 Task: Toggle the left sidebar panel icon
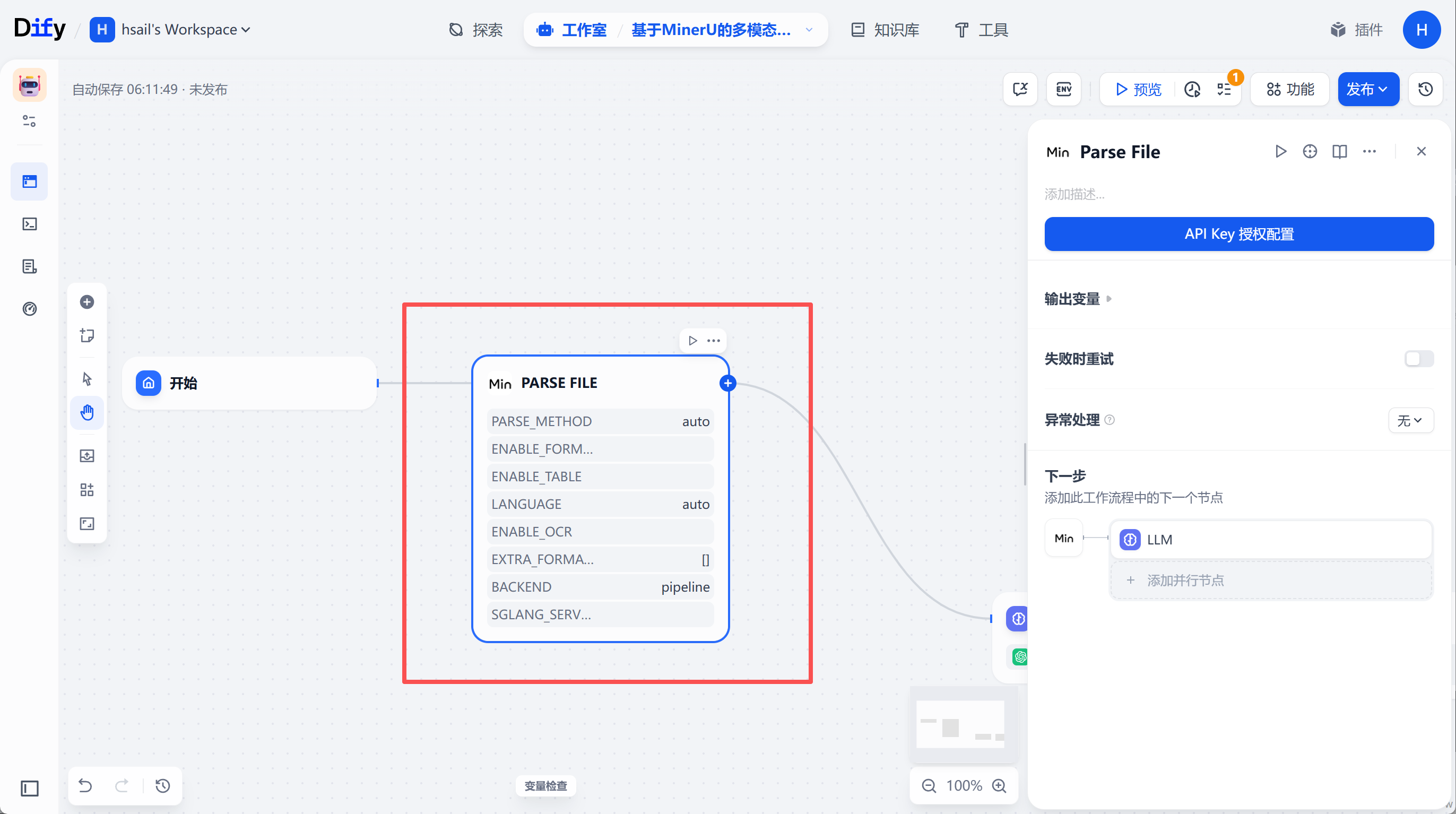point(29,788)
